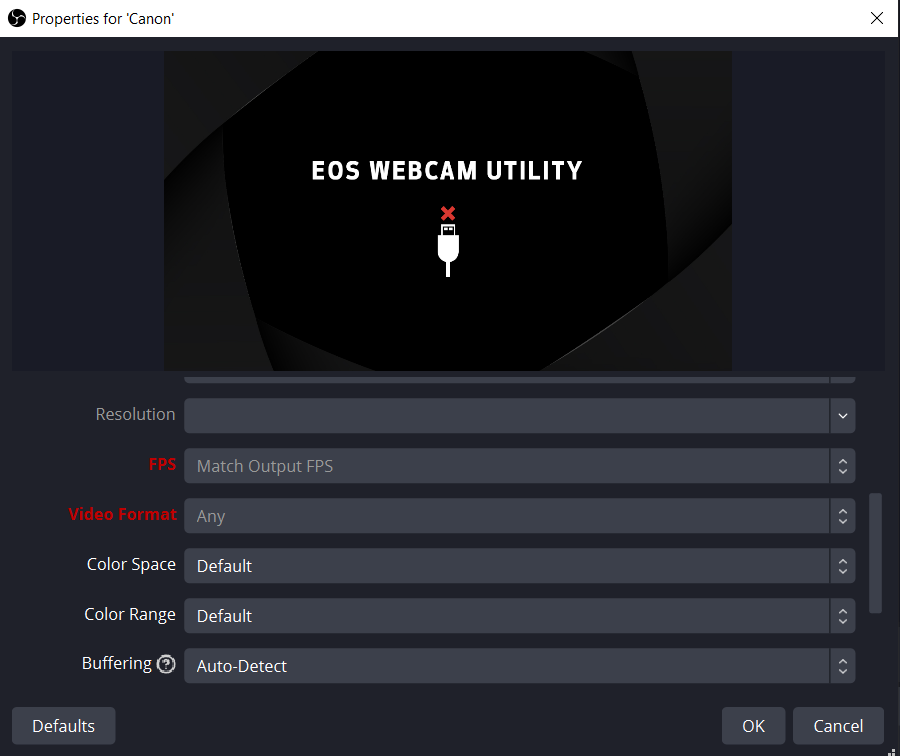Click the Color Space stepper arrows icon
The height and width of the screenshot is (756, 900).
[x=843, y=565]
